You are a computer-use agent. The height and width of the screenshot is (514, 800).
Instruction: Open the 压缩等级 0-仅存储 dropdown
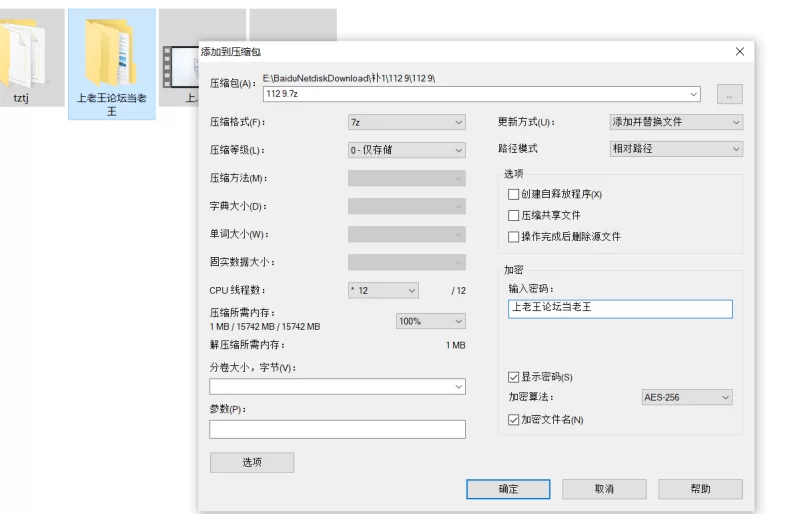tap(407, 150)
